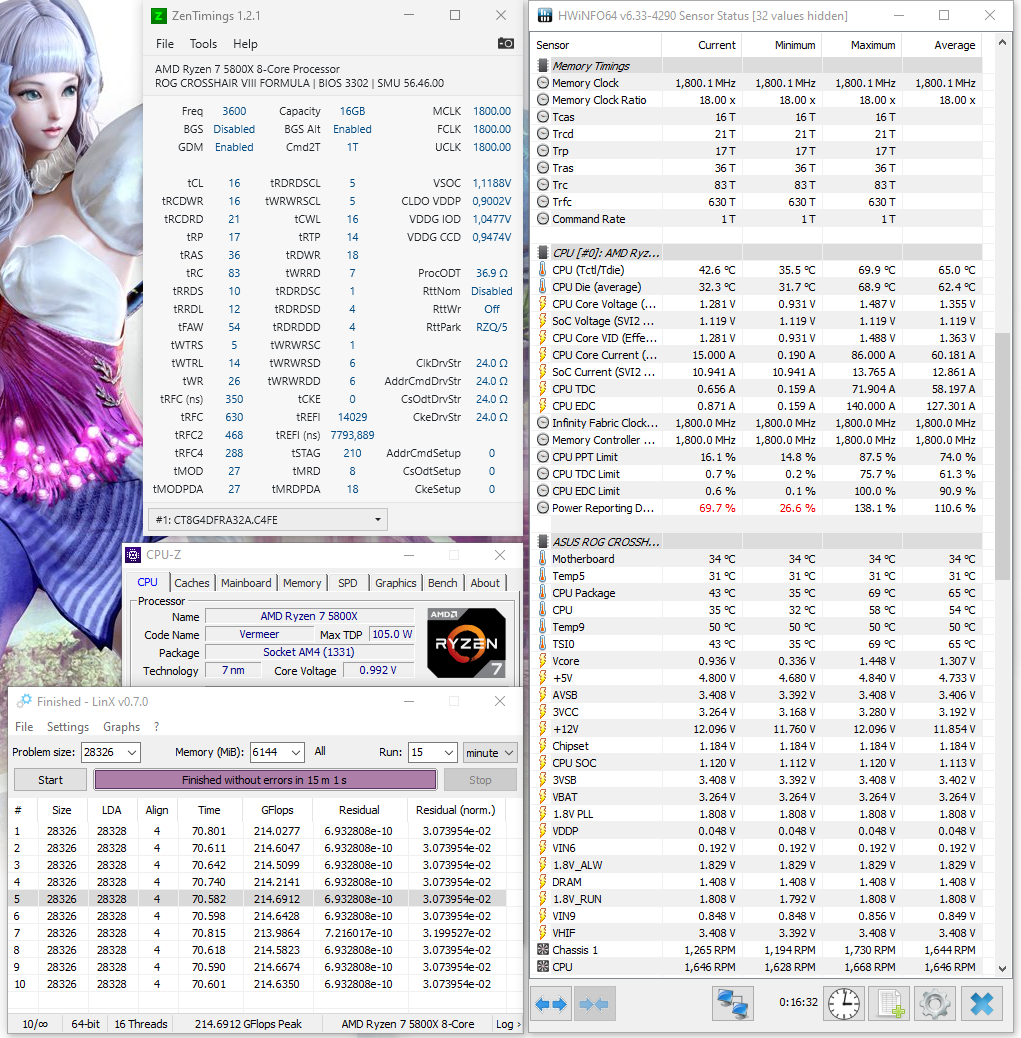Close sensors with the blue X icon
Screen dimensions: 1021x1038
(981, 1004)
